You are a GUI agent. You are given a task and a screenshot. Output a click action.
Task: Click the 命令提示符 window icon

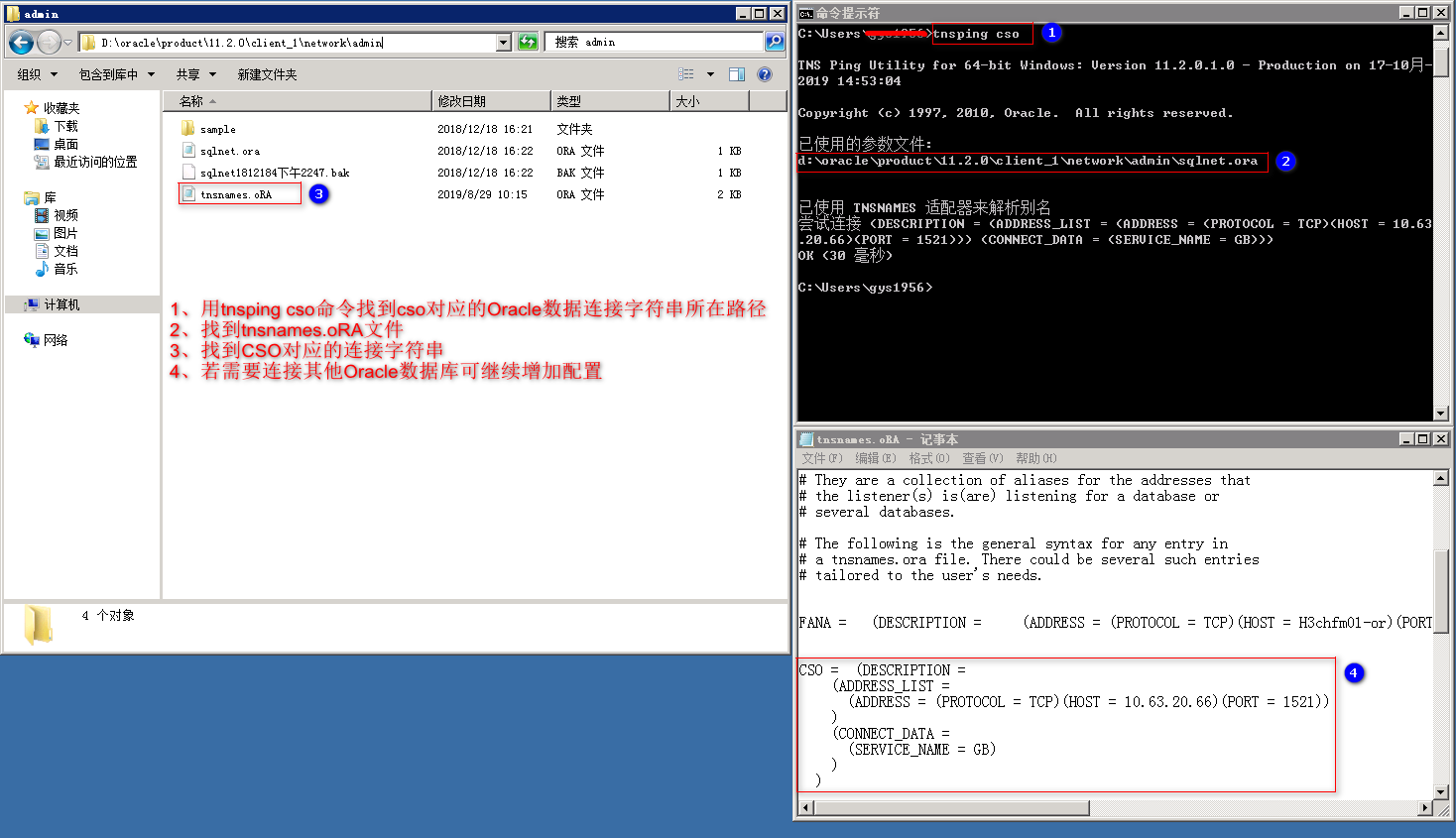805,13
